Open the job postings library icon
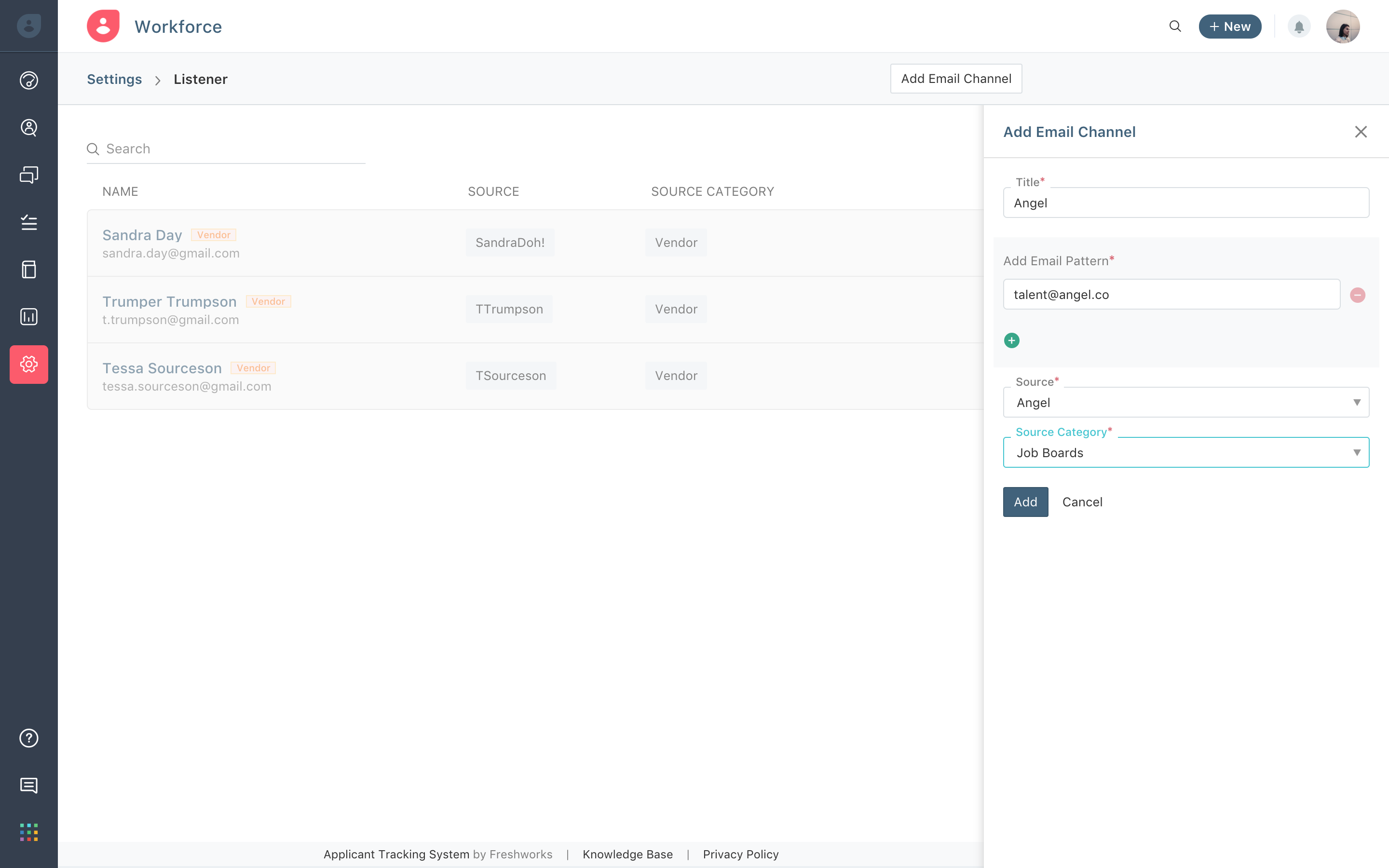1389x868 pixels. point(29,269)
